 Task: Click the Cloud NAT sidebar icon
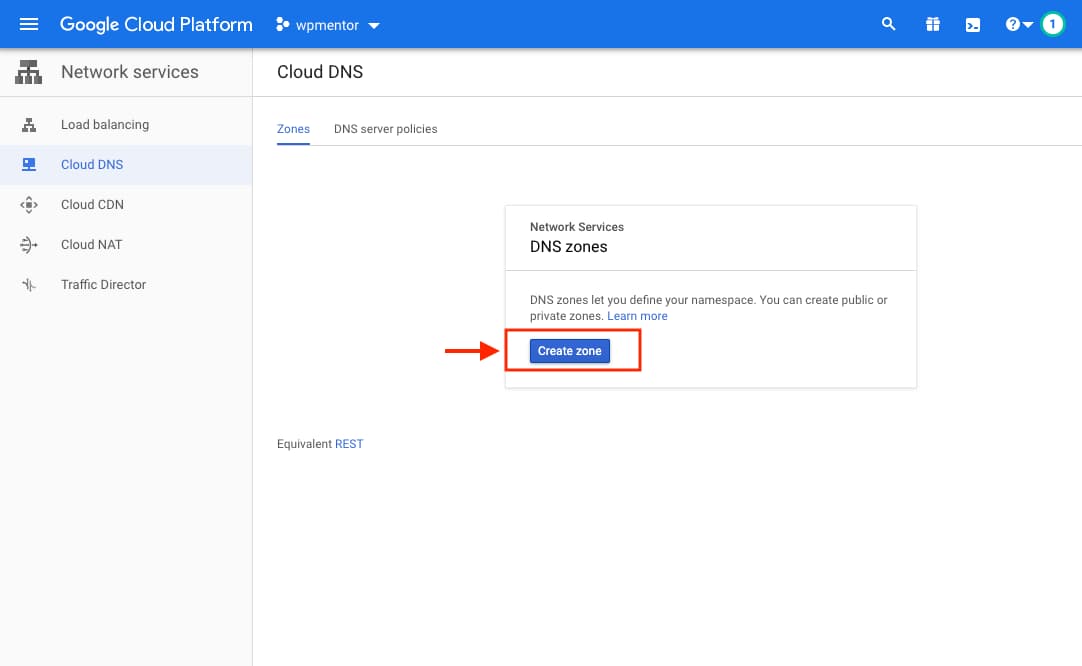[x=29, y=245]
